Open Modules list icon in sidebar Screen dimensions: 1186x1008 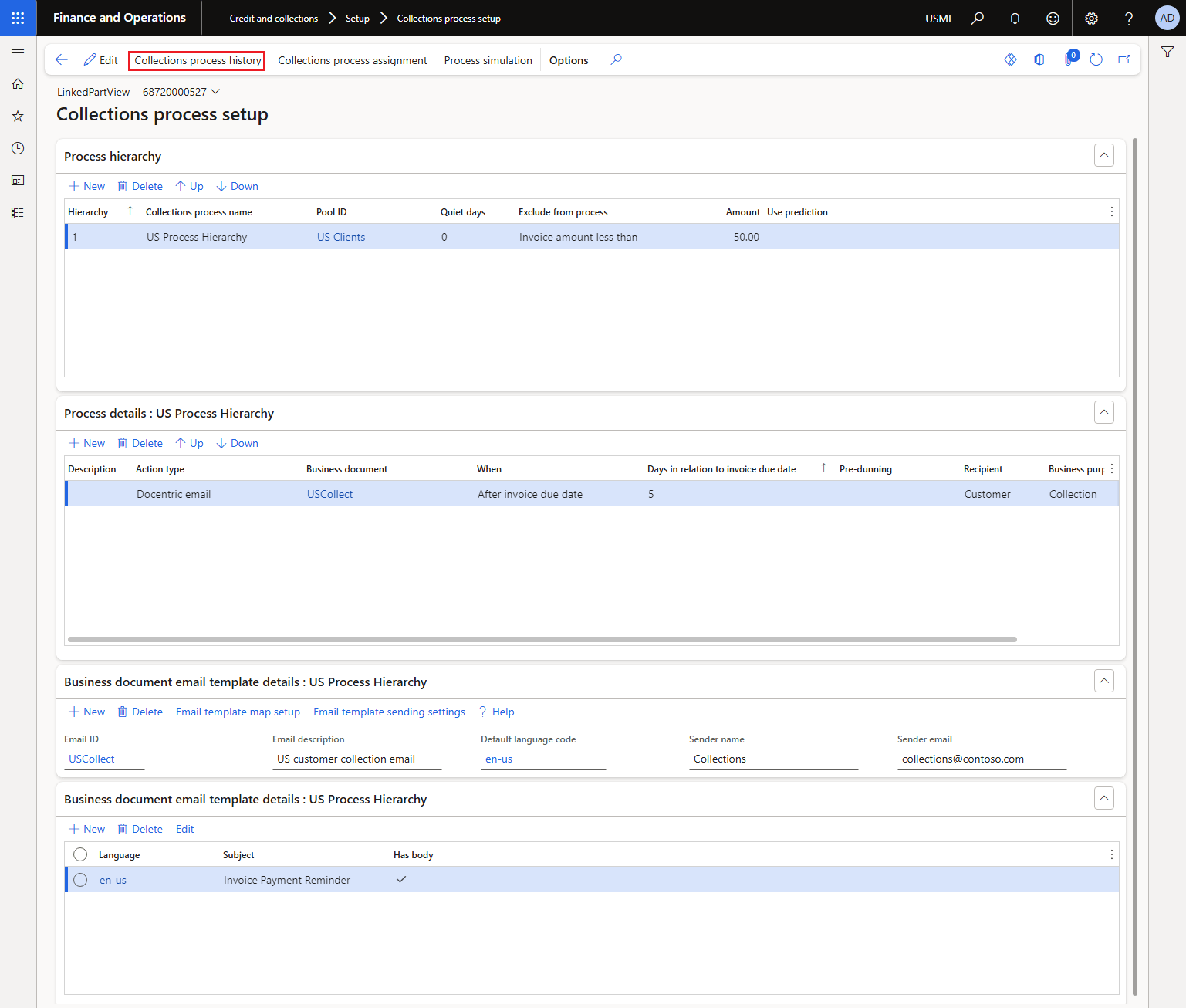click(x=18, y=213)
